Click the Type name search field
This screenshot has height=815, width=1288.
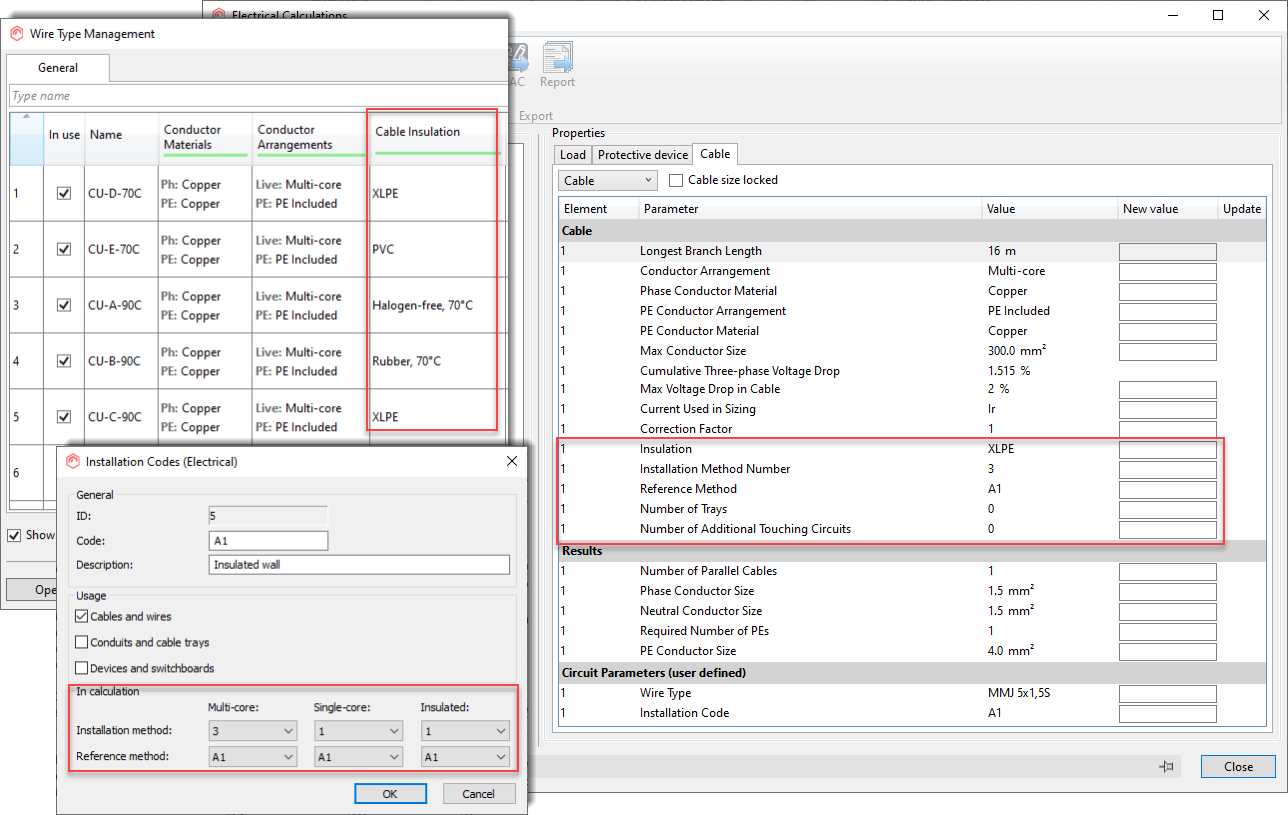tap(255, 96)
